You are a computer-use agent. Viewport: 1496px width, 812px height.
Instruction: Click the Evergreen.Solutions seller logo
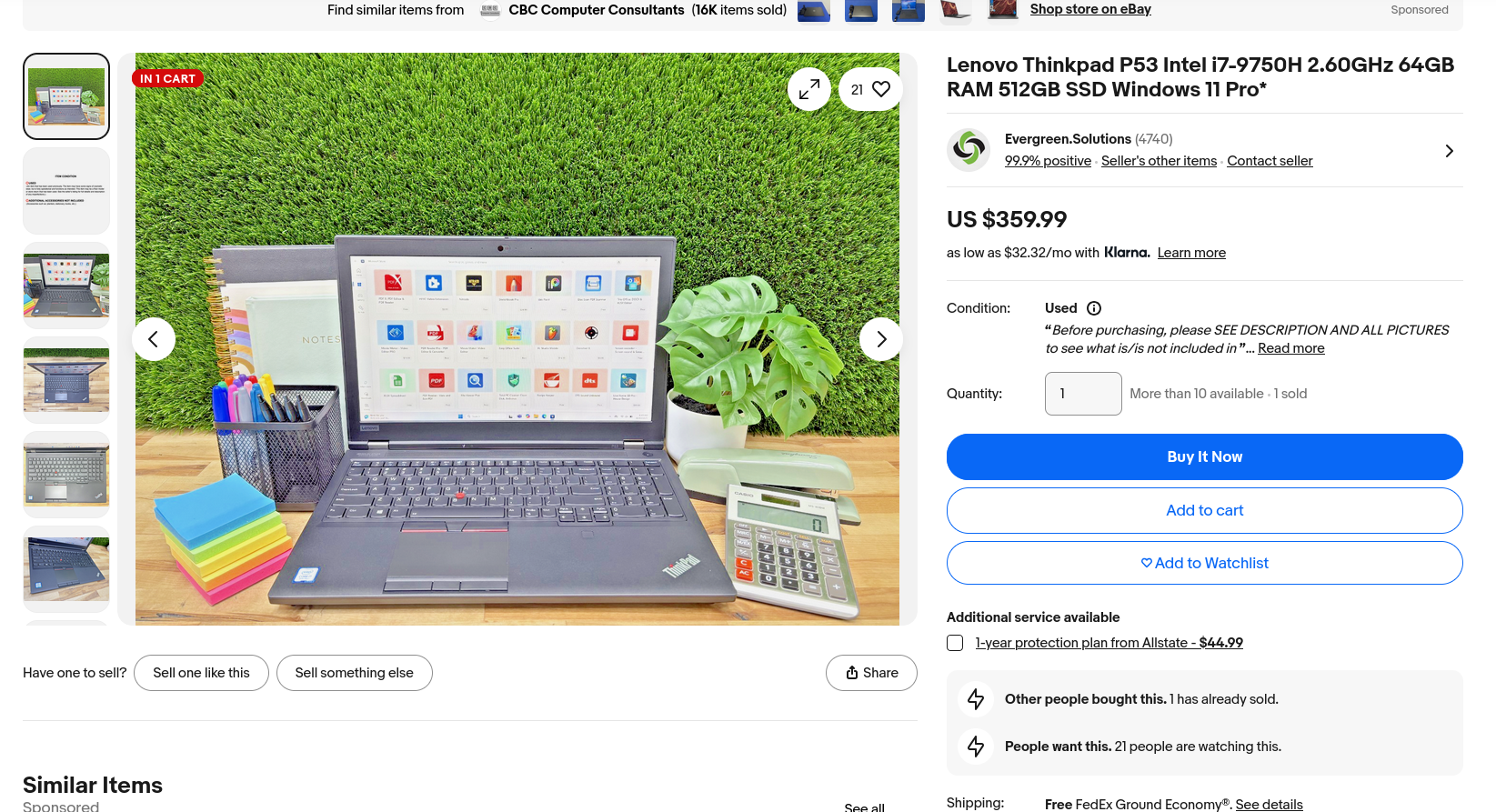969,150
